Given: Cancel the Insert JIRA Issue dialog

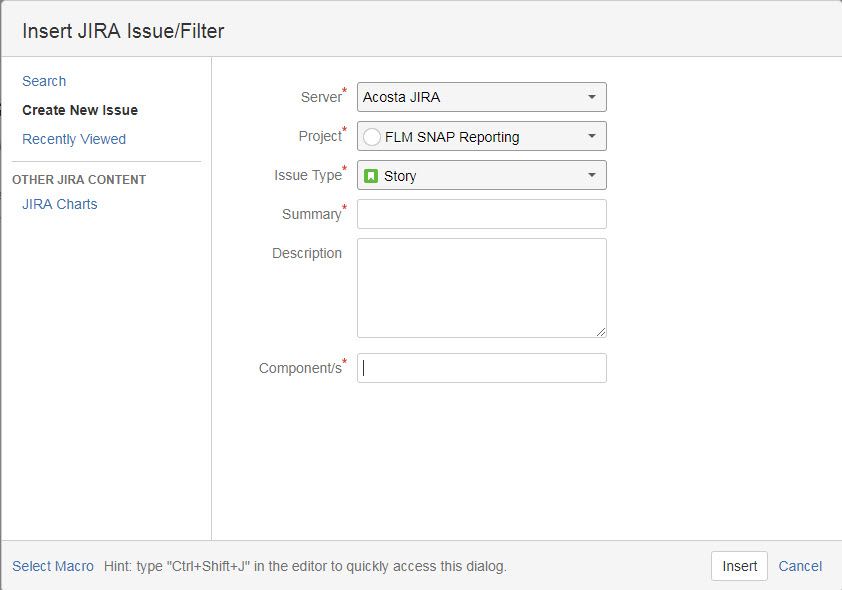Looking at the screenshot, I should (x=800, y=566).
